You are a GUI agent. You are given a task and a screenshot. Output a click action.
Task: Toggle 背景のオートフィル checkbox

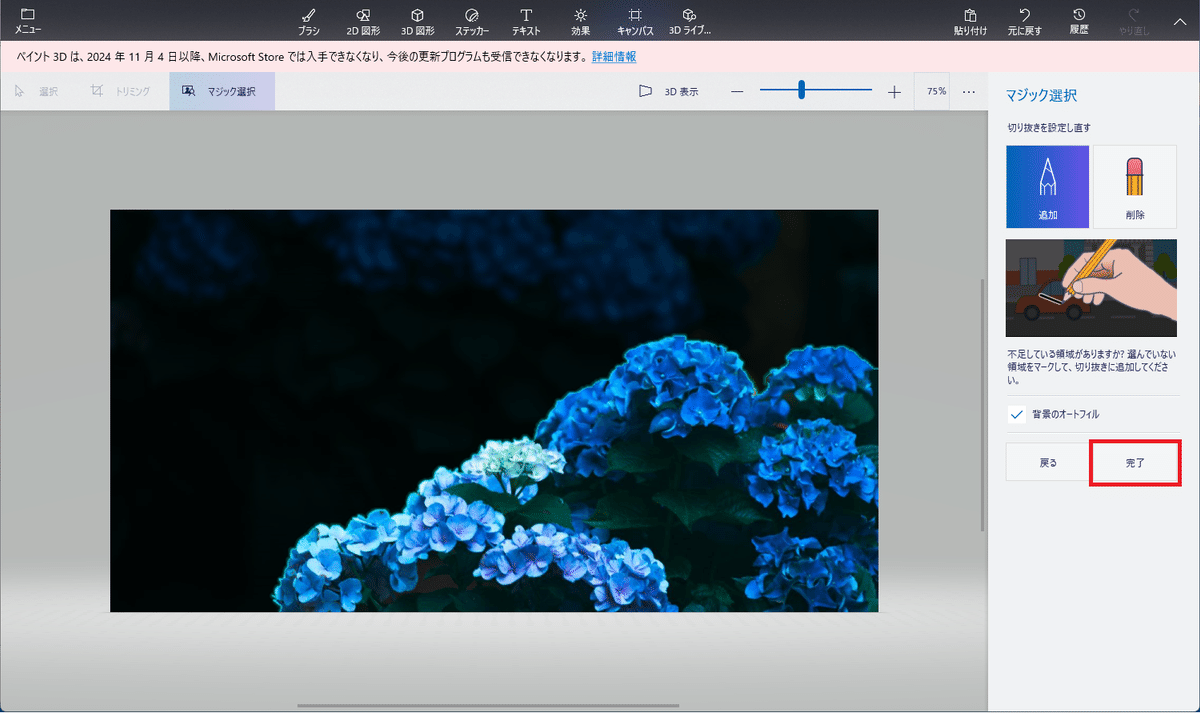coord(1017,414)
